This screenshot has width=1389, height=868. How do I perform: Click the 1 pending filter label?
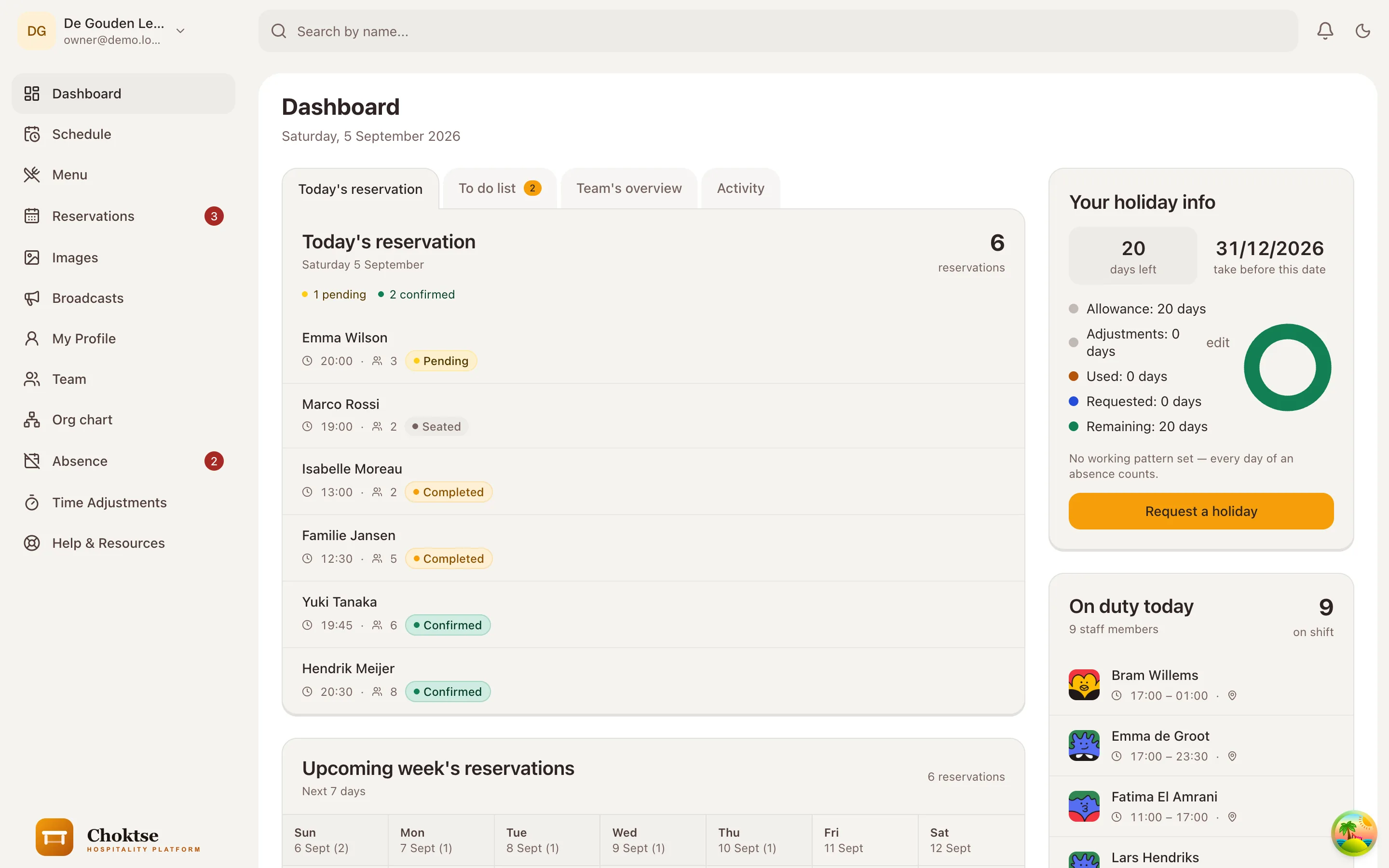pos(334,295)
